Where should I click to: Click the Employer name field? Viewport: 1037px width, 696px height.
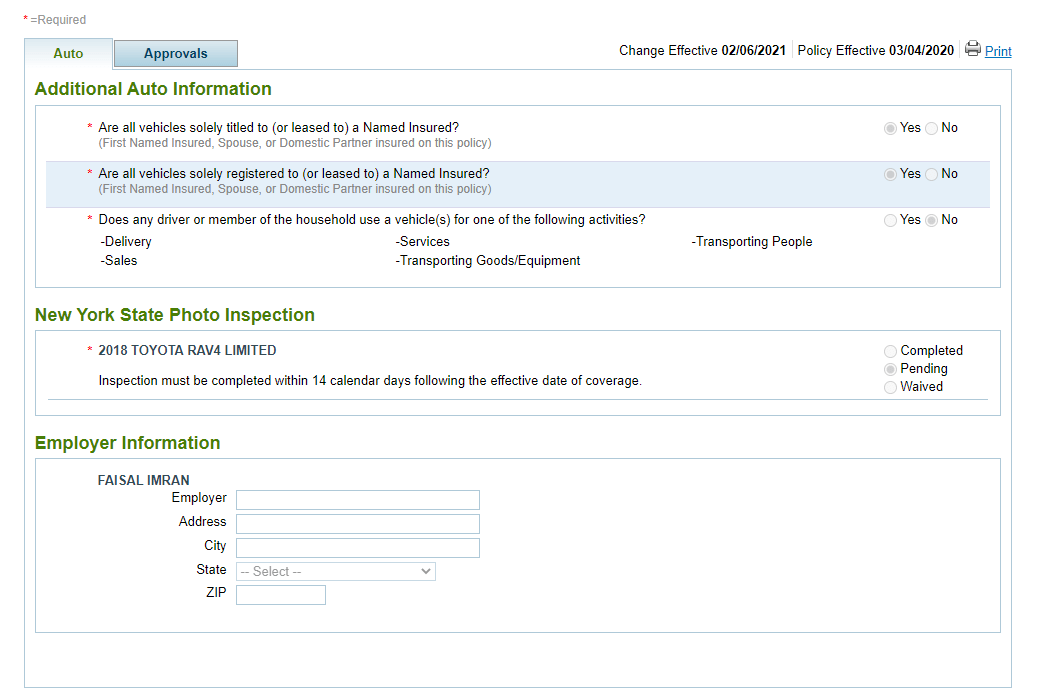(x=357, y=500)
